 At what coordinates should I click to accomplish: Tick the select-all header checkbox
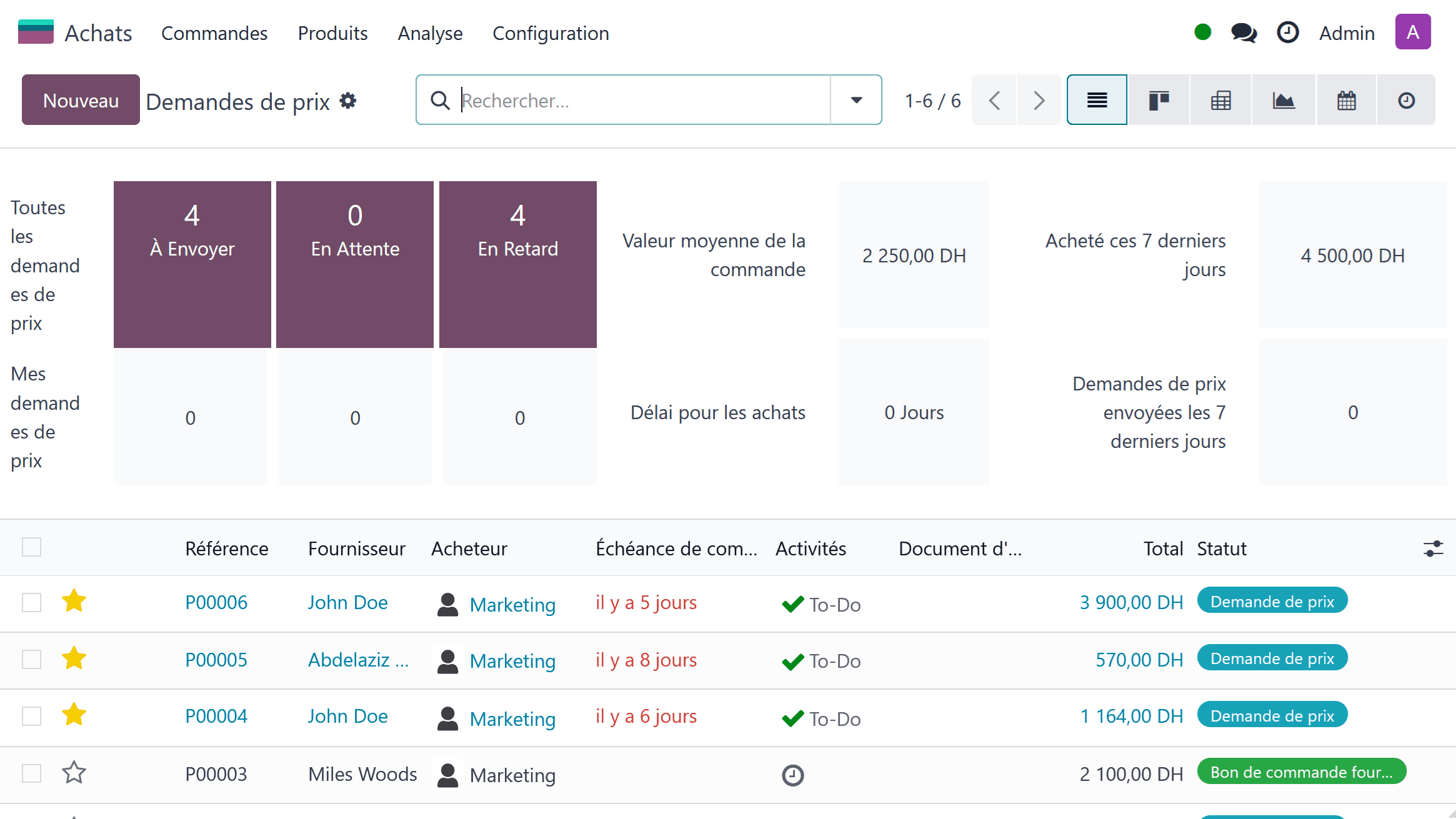click(x=31, y=547)
